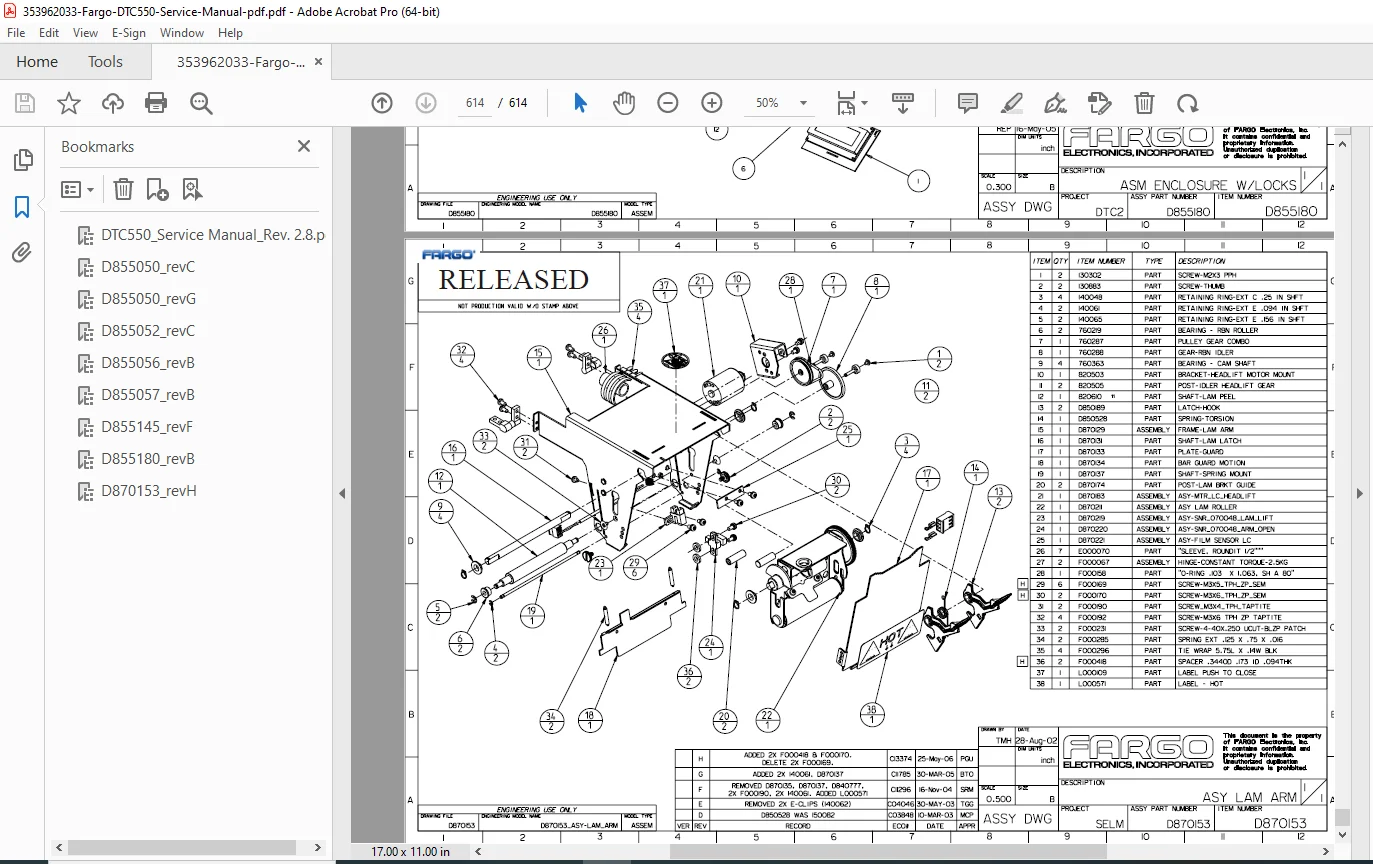Image resolution: width=1373 pixels, height=864 pixels.
Task: Go to the next page
Action: pos(425,103)
